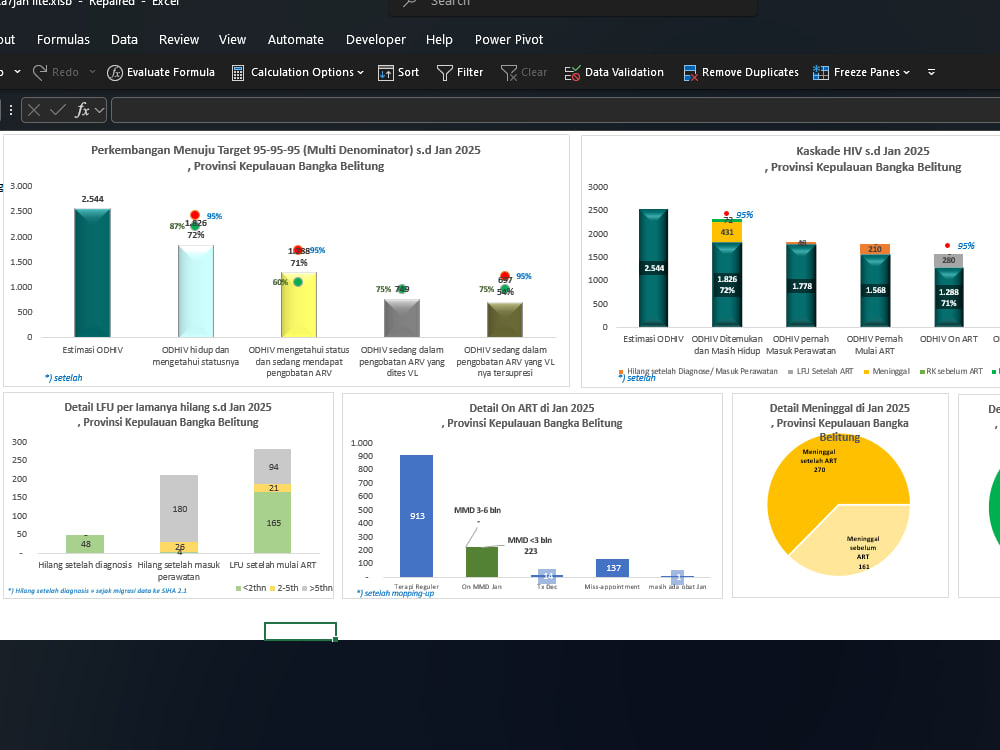1000x750 pixels.
Task: Select the Estimasi ODHIV 2.544 teal bar
Action: [92, 273]
